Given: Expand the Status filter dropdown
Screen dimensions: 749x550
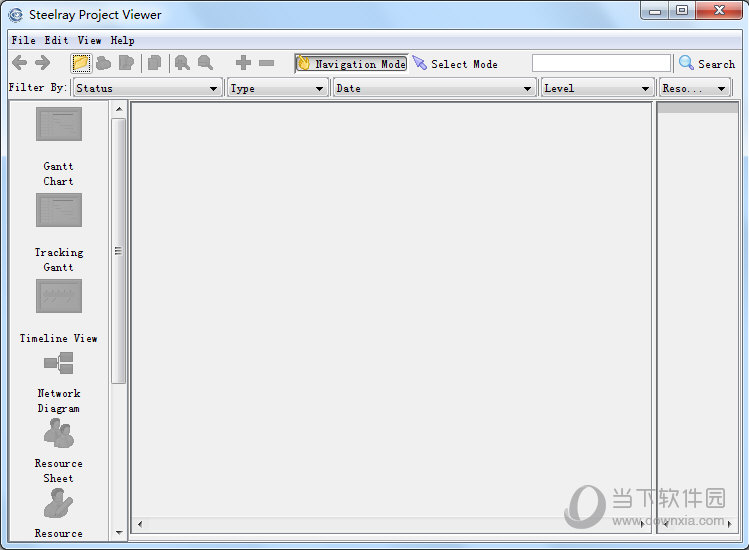Looking at the screenshot, I should tap(147, 88).
